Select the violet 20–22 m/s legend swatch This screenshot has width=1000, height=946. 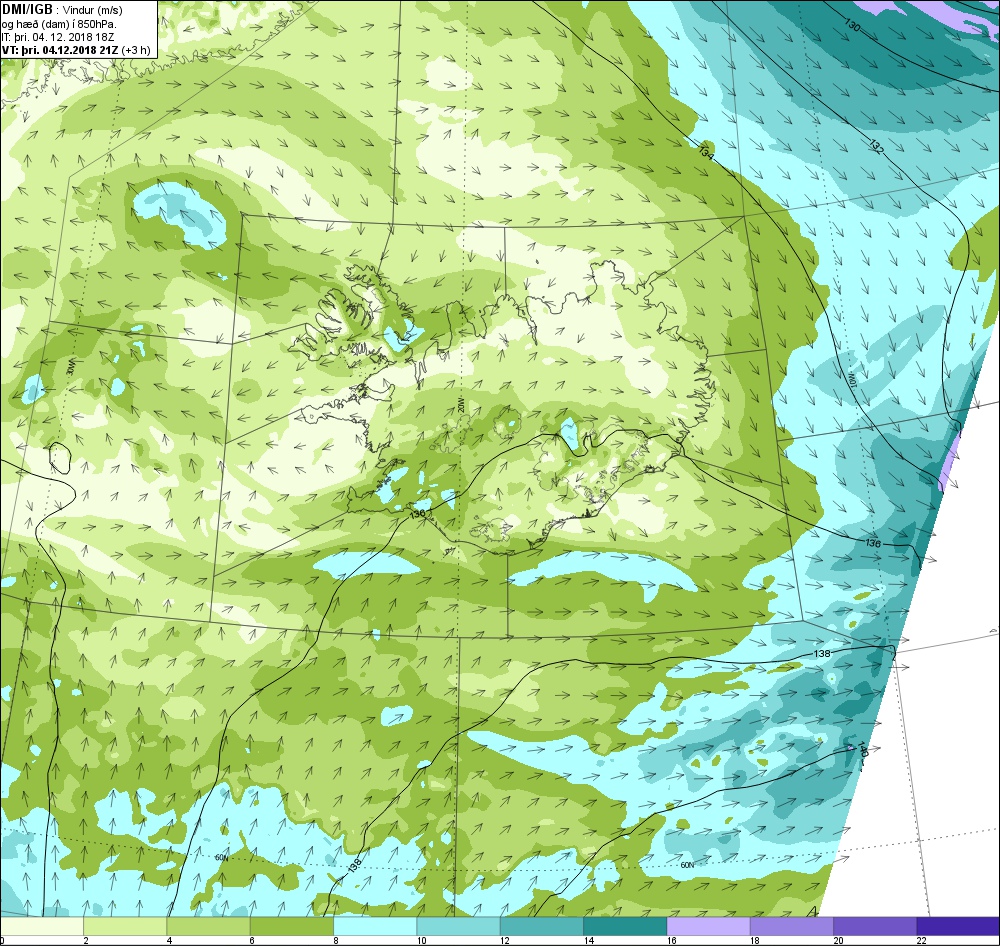pos(874,925)
